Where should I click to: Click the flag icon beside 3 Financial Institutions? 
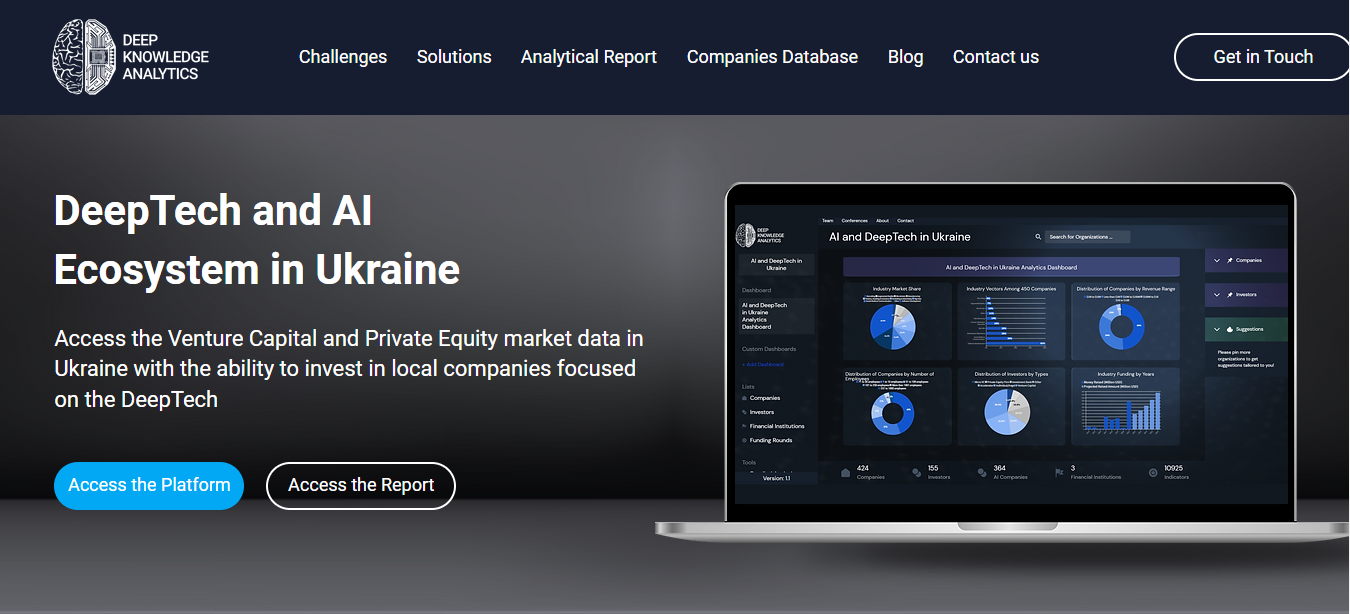(1059, 472)
